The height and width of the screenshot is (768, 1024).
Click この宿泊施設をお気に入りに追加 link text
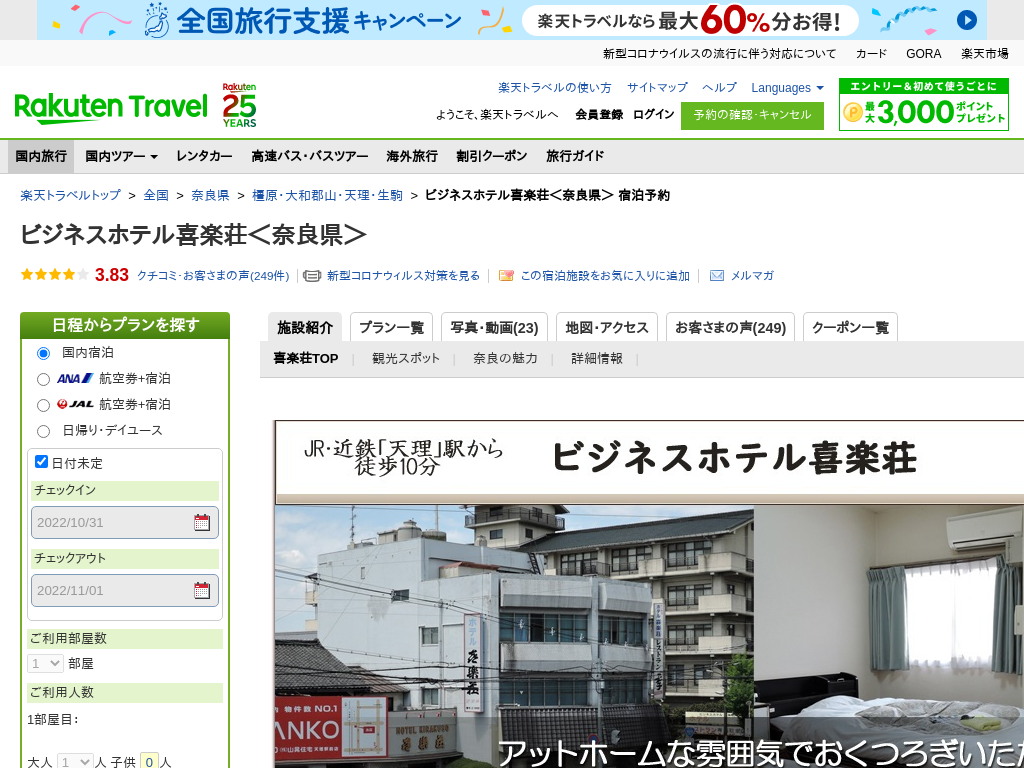605,276
